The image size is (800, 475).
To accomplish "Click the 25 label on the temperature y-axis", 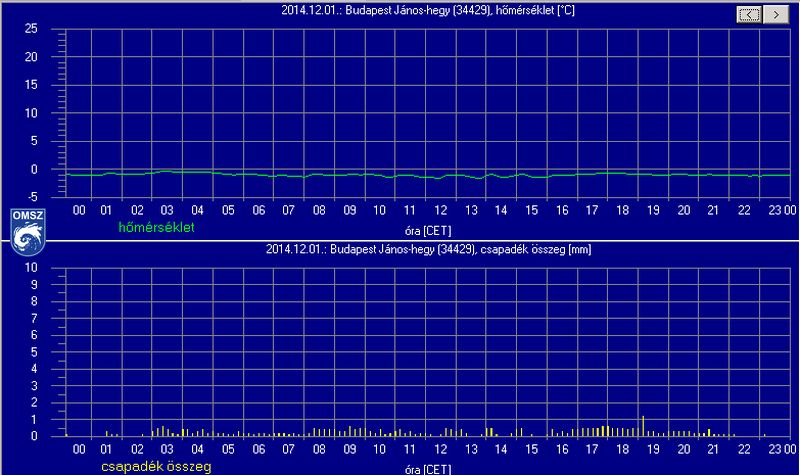I will click(x=31, y=29).
